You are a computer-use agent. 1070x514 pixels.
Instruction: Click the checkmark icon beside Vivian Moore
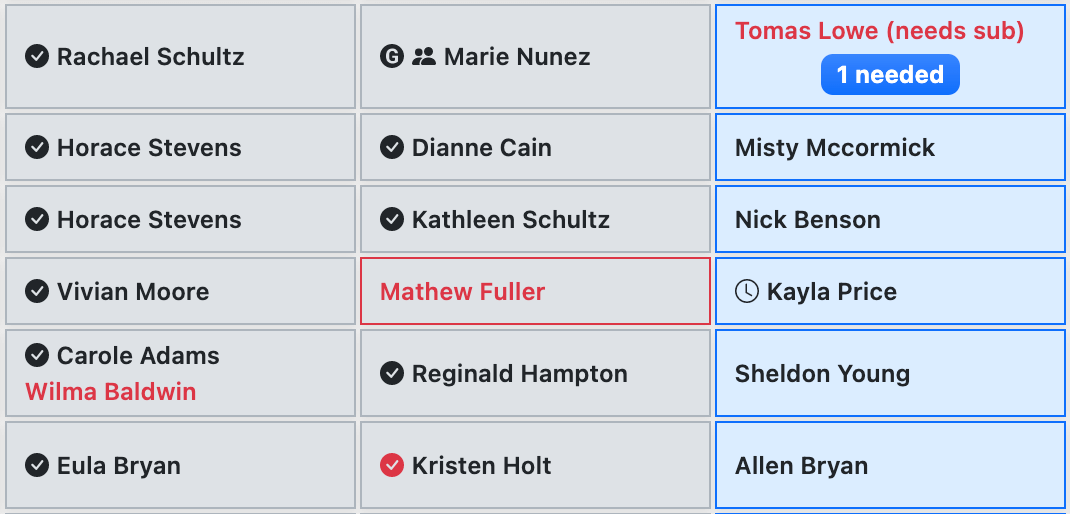click(x=37, y=292)
